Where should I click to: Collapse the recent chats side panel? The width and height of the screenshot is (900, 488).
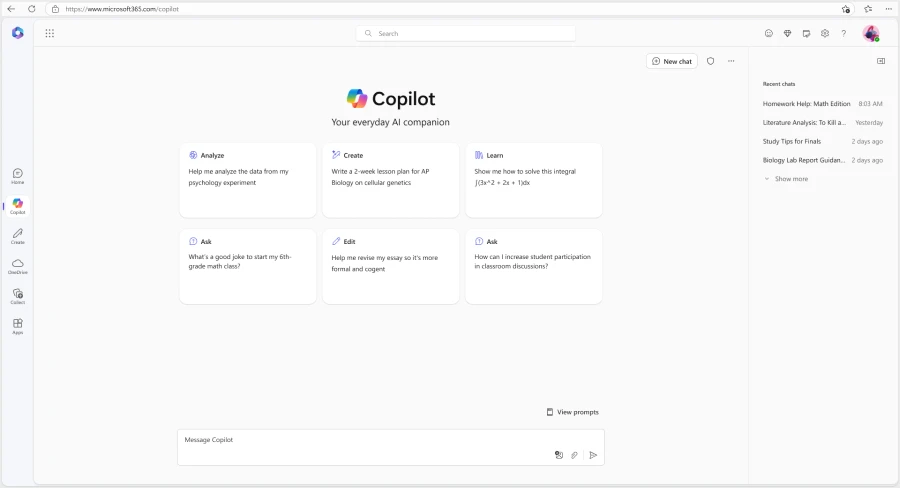[x=881, y=61]
